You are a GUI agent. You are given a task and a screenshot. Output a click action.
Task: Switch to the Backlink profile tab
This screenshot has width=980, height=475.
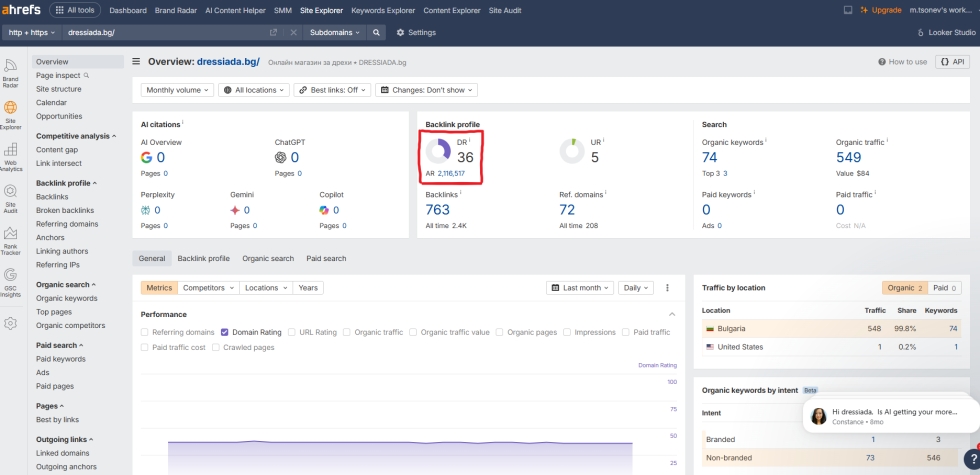coord(203,258)
